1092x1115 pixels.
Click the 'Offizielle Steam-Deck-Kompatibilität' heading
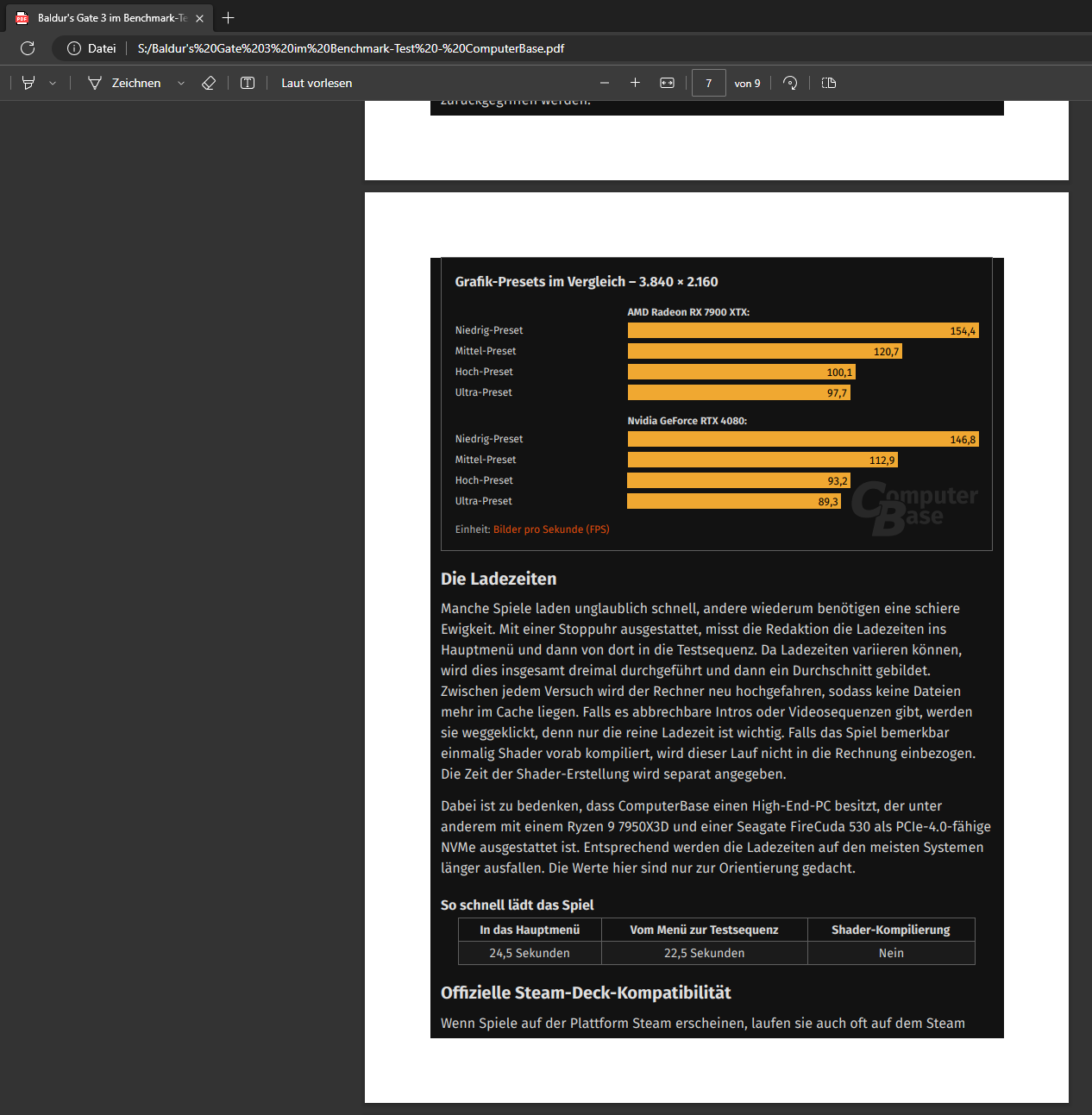tap(586, 993)
